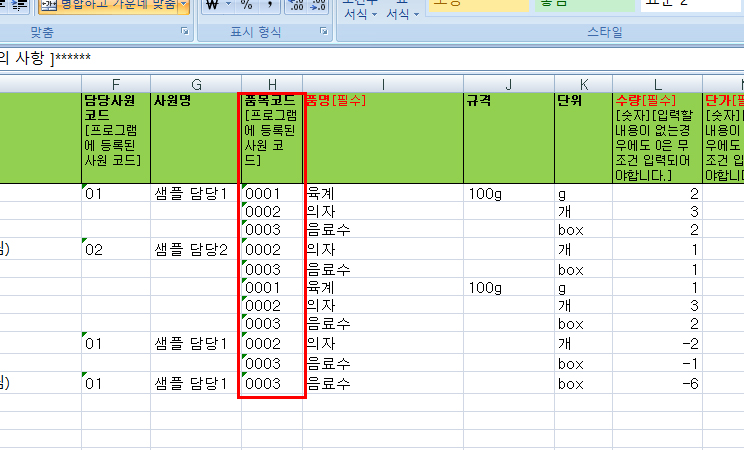Screen dimensions: 744x450
Task: Click the quantity cell showing -6
Action: point(656,383)
